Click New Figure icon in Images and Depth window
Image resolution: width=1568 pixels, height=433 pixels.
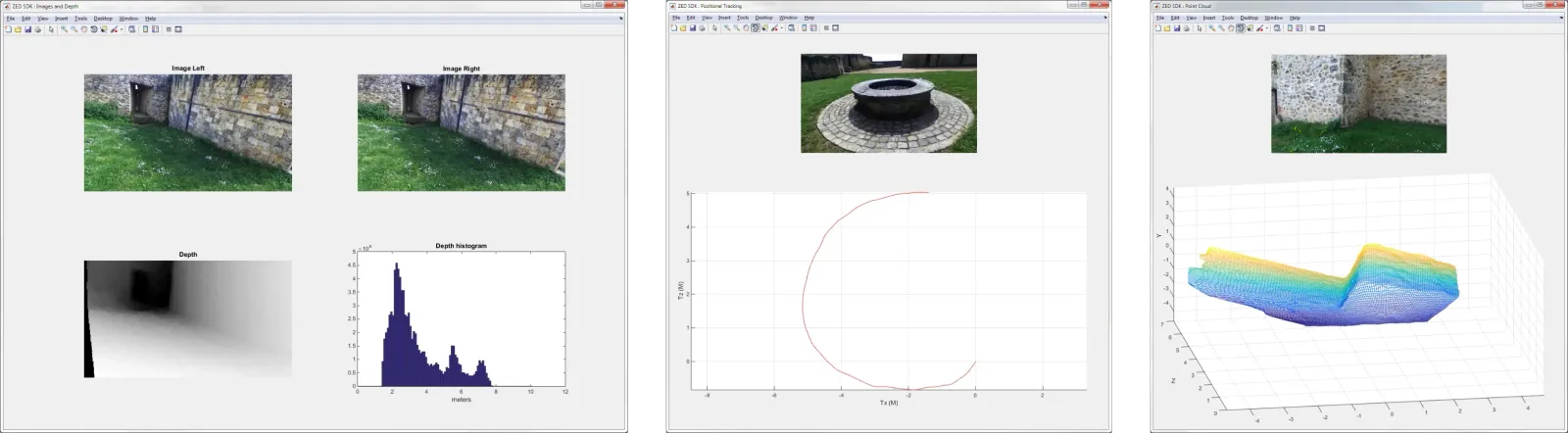[8, 29]
